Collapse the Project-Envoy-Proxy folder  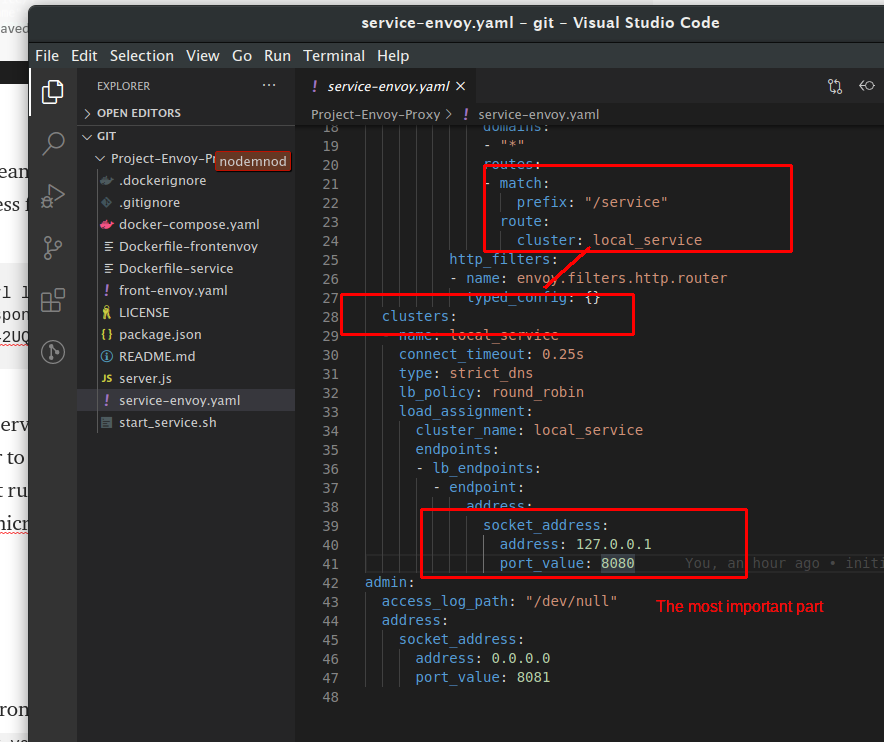click(100, 158)
